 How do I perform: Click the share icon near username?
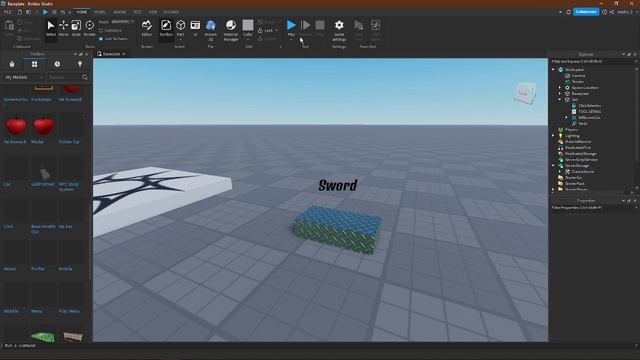click(612, 12)
